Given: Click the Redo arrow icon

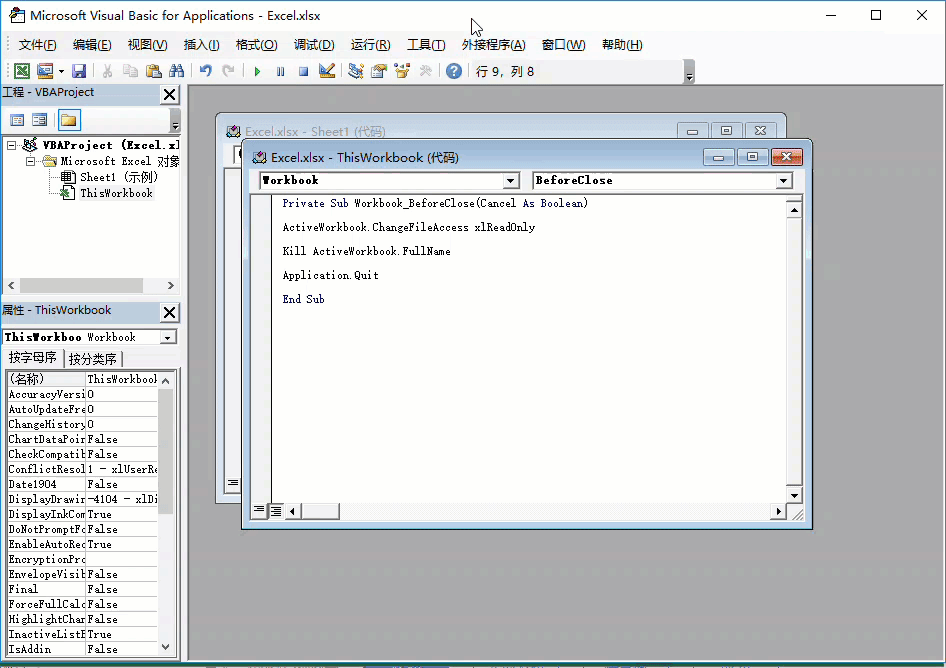Looking at the screenshot, I should [228, 71].
